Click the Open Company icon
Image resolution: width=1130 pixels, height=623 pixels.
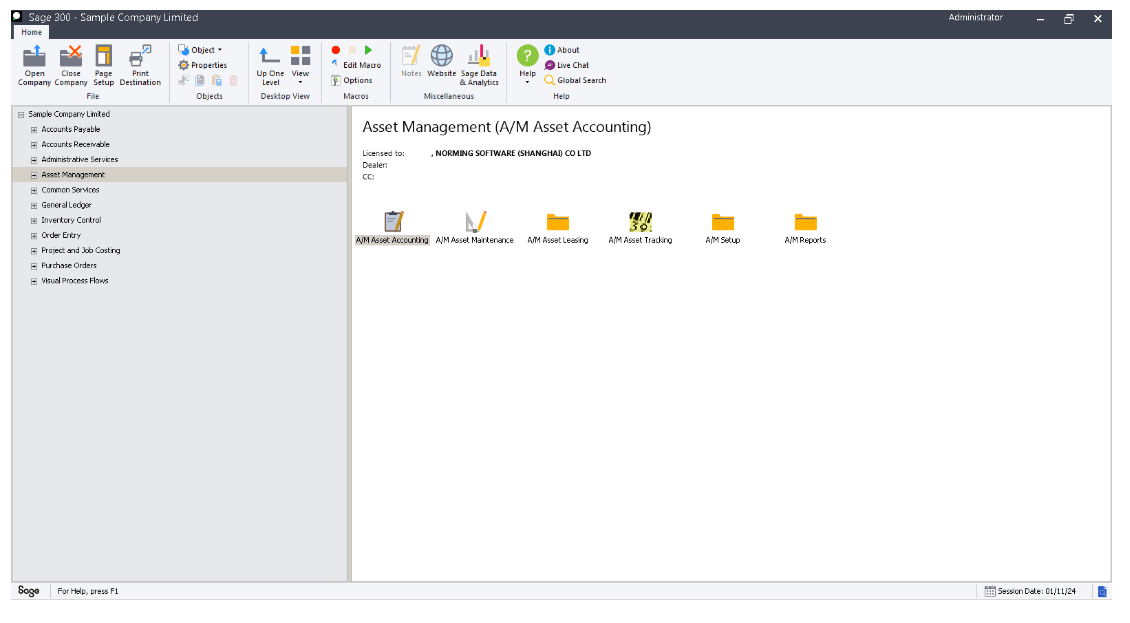(34, 56)
